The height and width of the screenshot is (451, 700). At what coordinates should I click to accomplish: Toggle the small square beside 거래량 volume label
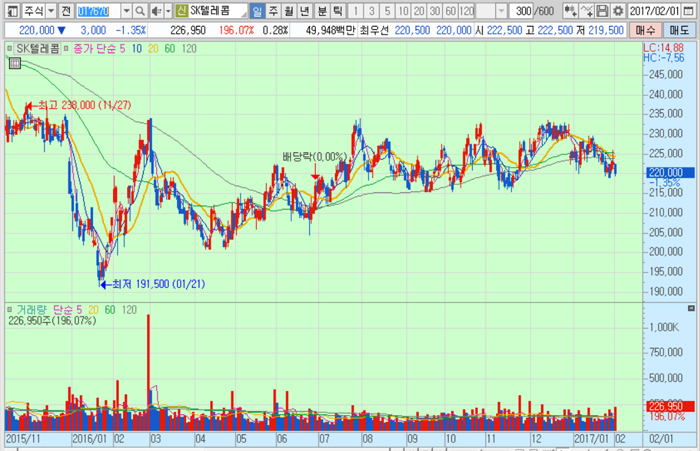pos(10,310)
